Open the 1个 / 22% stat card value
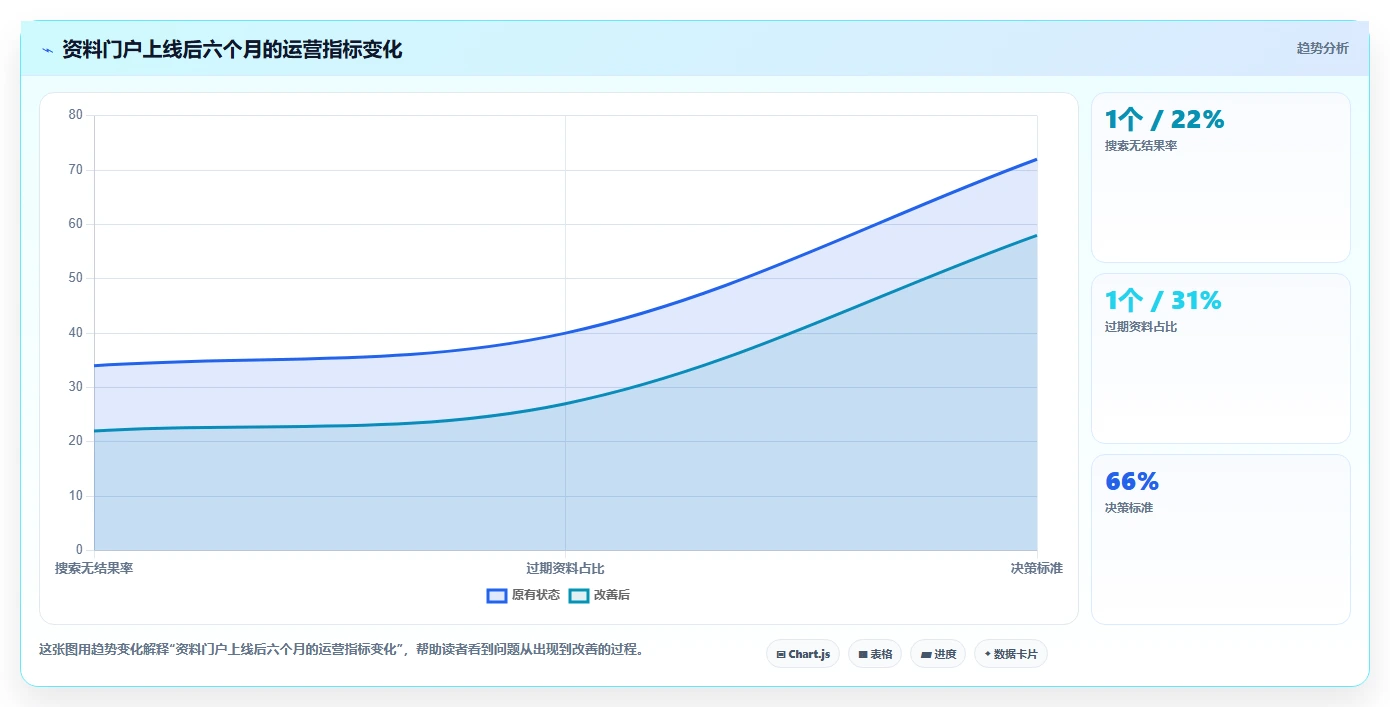The width and height of the screenshot is (1390, 707). pyautogui.click(x=1164, y=120)
